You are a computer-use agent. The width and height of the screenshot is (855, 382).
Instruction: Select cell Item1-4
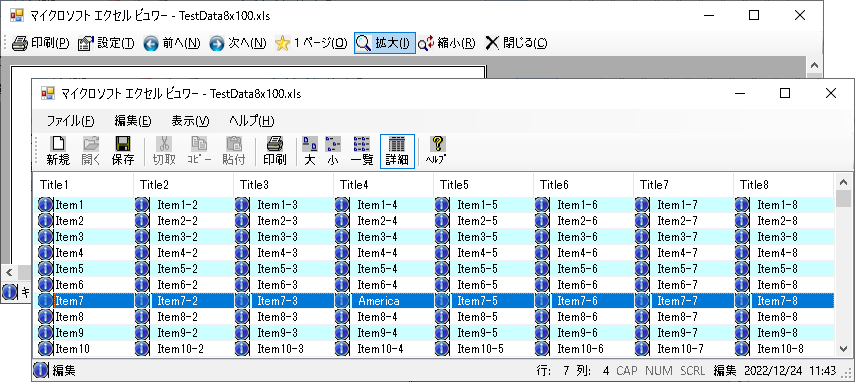pyautogui.click(x=377, y=205)
